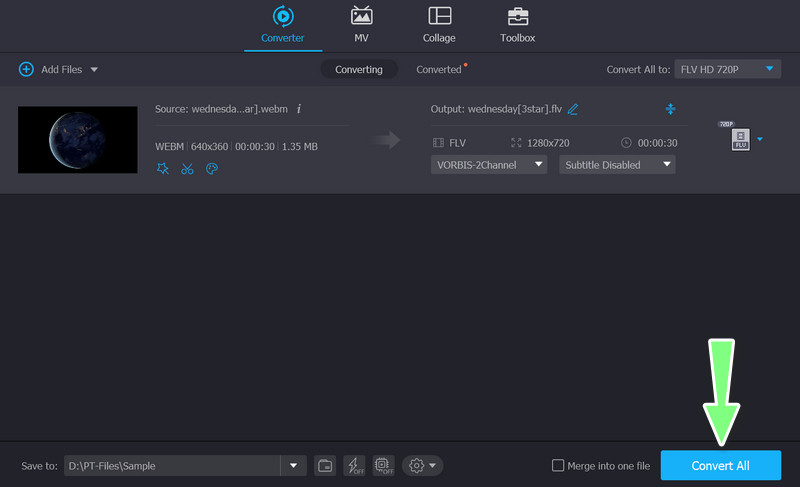The height and width of the screenshot is (487, 800).
Task: Open the save folder browse icon
Action: pos(325,465)
